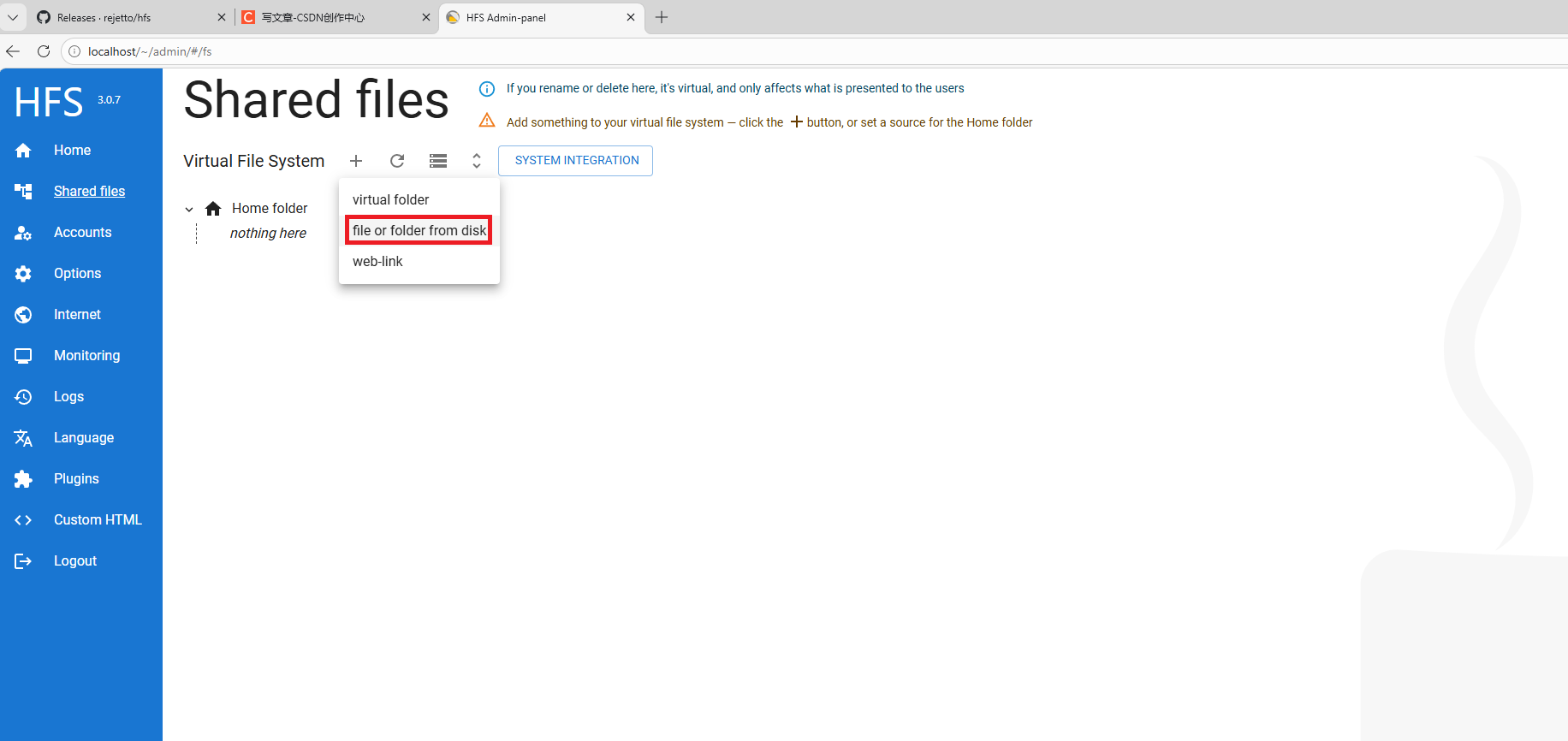Open a new browser tab
The height and width of the screenshot is (741, 1568).
pyautogui.click(x=662, y=17)
